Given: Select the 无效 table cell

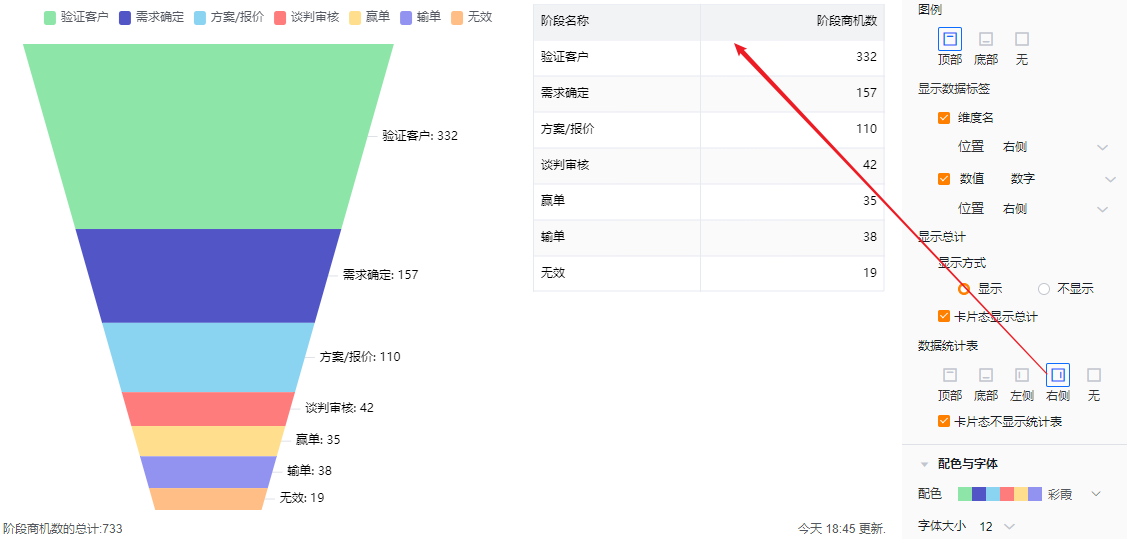Looking at the screenshot, I should click(617, 273).
